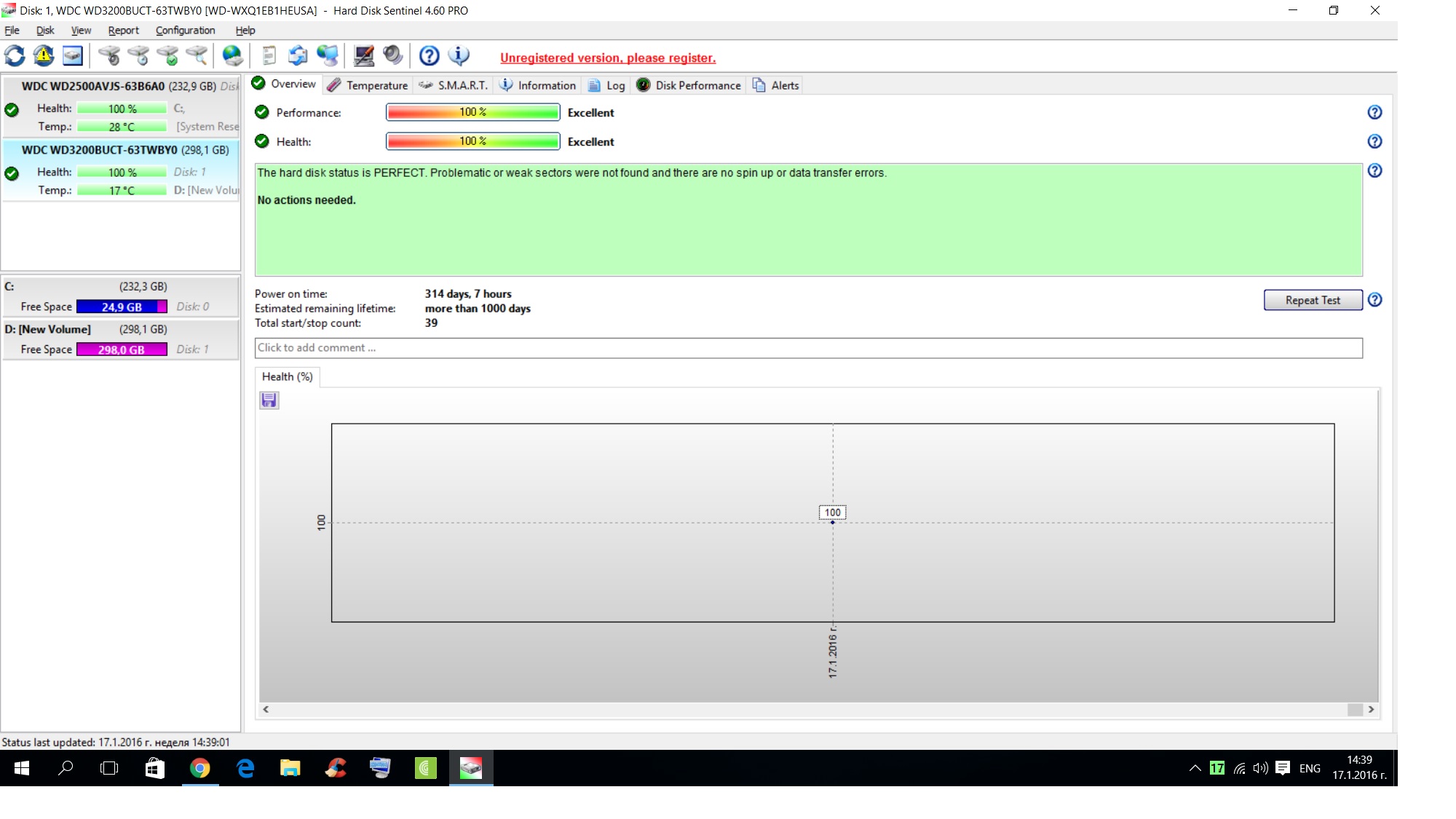
Task: Click the Repeat Test button
Action: [1312, 300]
